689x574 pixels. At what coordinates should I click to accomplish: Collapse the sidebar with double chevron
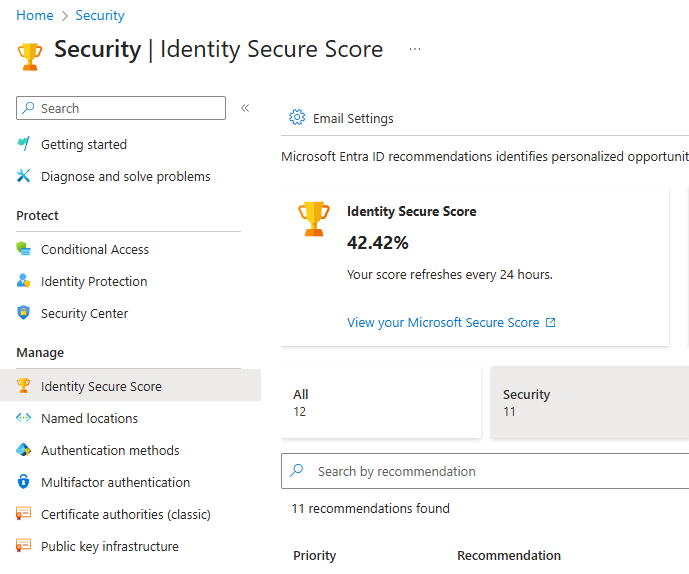click(x=245, y=108)
